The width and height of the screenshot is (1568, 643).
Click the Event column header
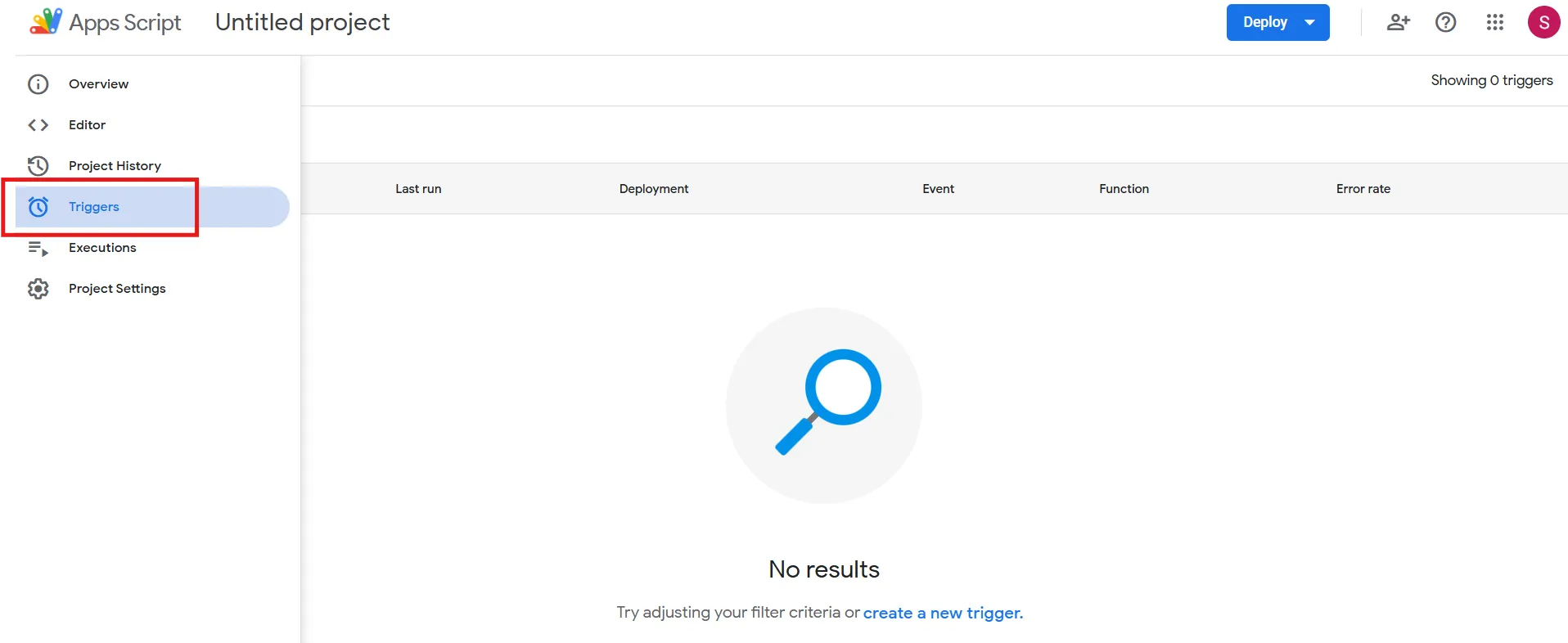pos(938,189)
